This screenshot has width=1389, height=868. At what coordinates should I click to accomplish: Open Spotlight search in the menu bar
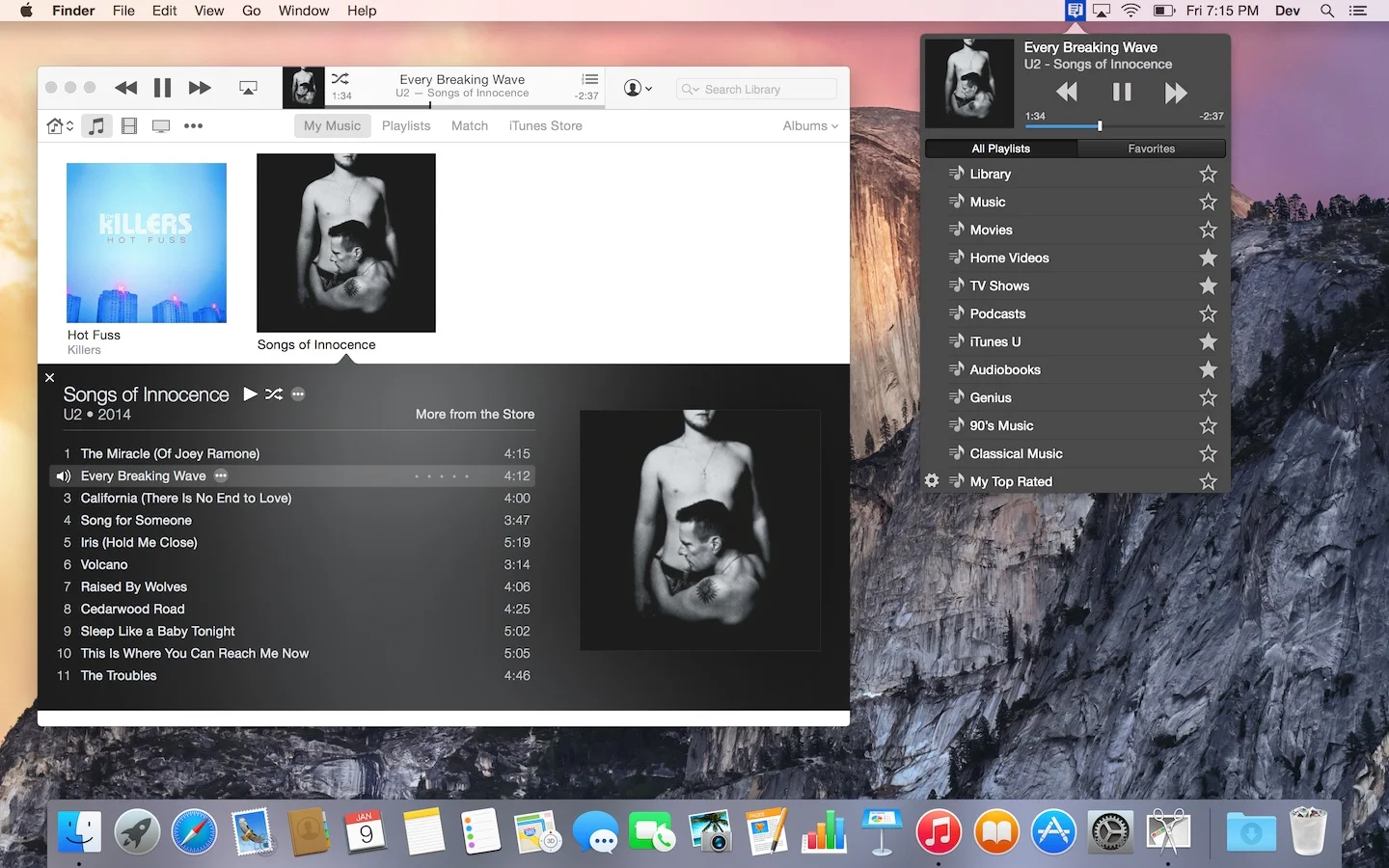(1327, 11)
